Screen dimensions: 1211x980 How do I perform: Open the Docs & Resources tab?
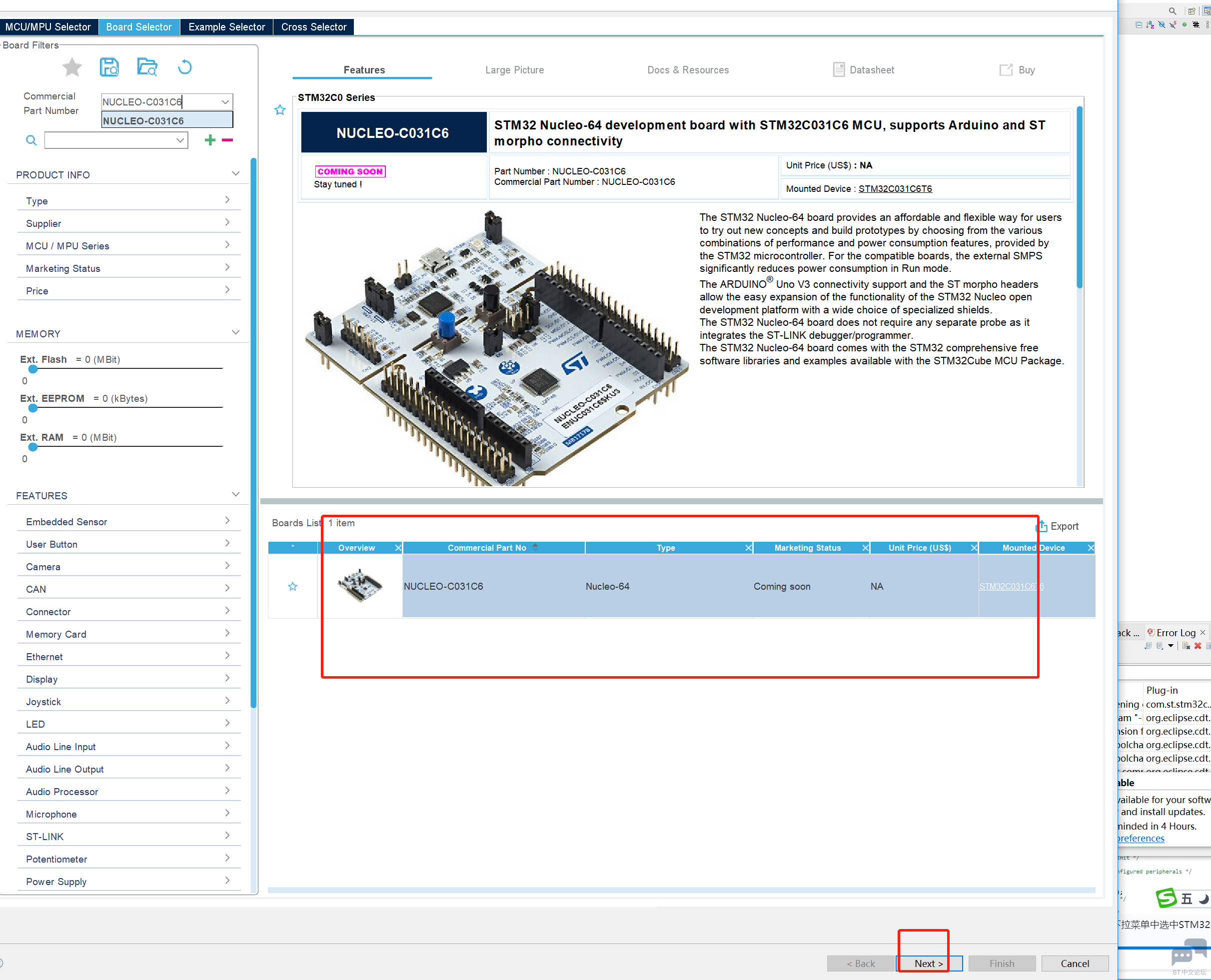point(688,70)
